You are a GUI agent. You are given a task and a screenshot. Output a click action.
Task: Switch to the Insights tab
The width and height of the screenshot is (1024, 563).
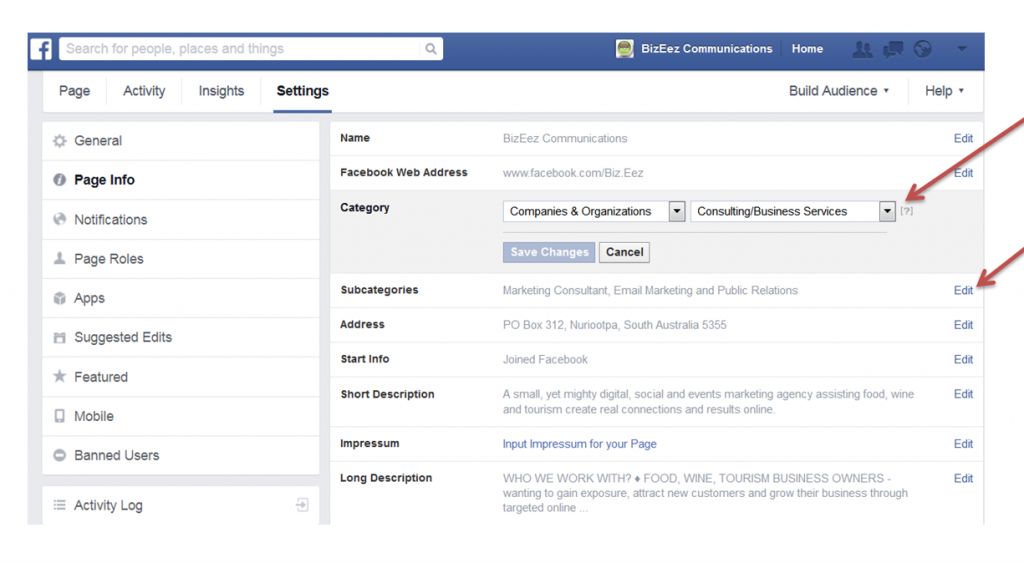tap(221, 91)
